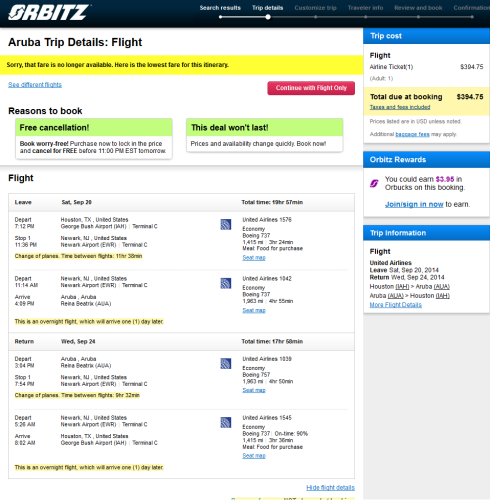Click On-time: 90% for flight 1545
Image resolution: width=490 pixels, height=500 pixels.
coord(291,434)
